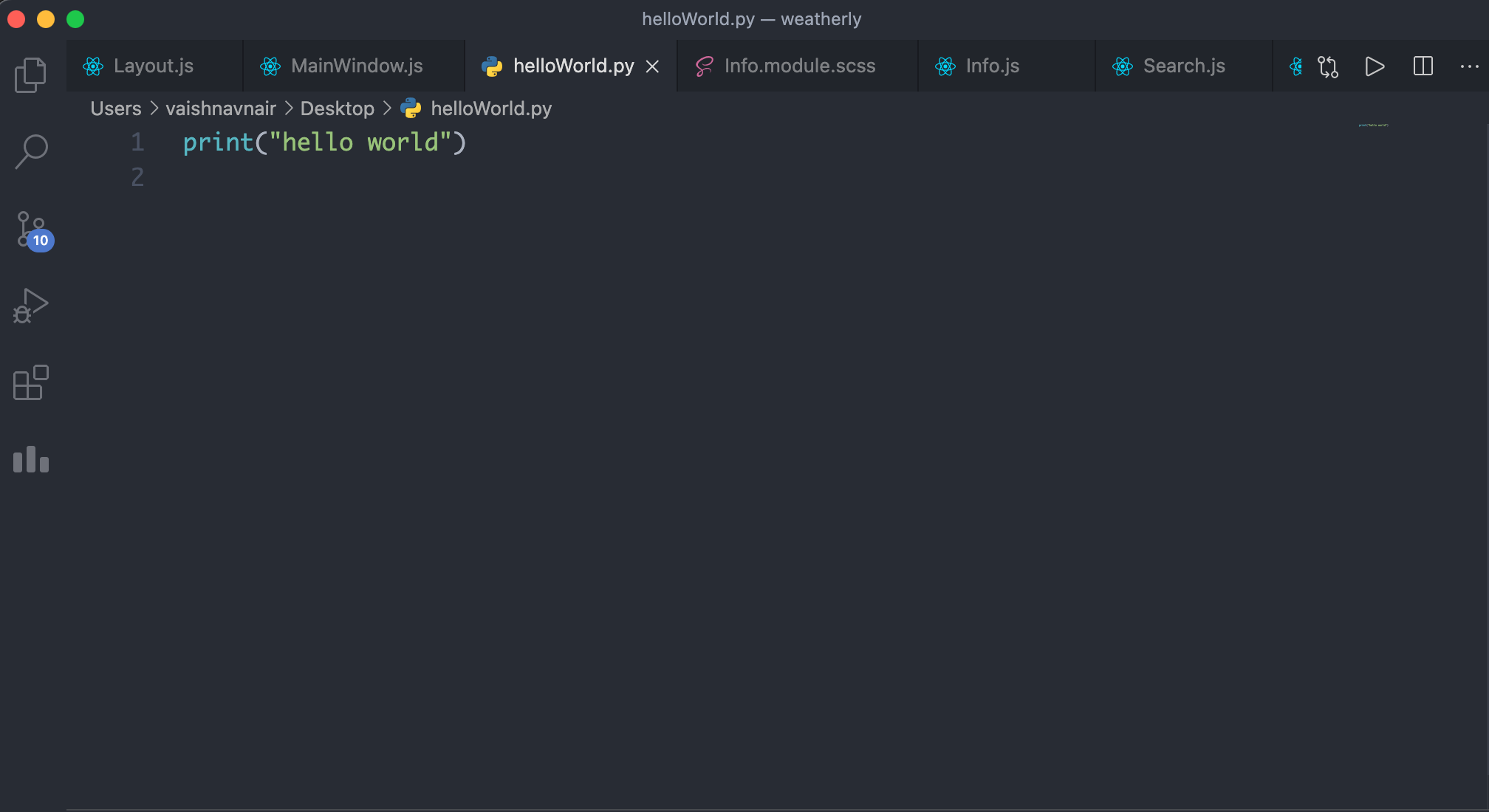Screen dimensions: 1489x812
Task: Open the More Actions ellipsis menu
Action: [1469, 66]
